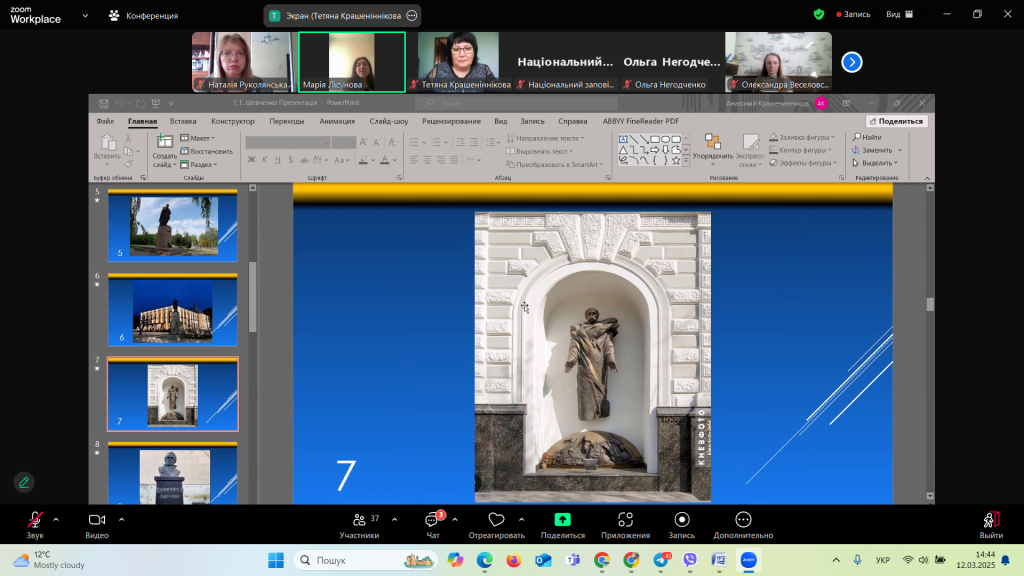The height and width of the screenshot is (576, 1024).
Task: Open the Windows Start menu
Action: 275,560
